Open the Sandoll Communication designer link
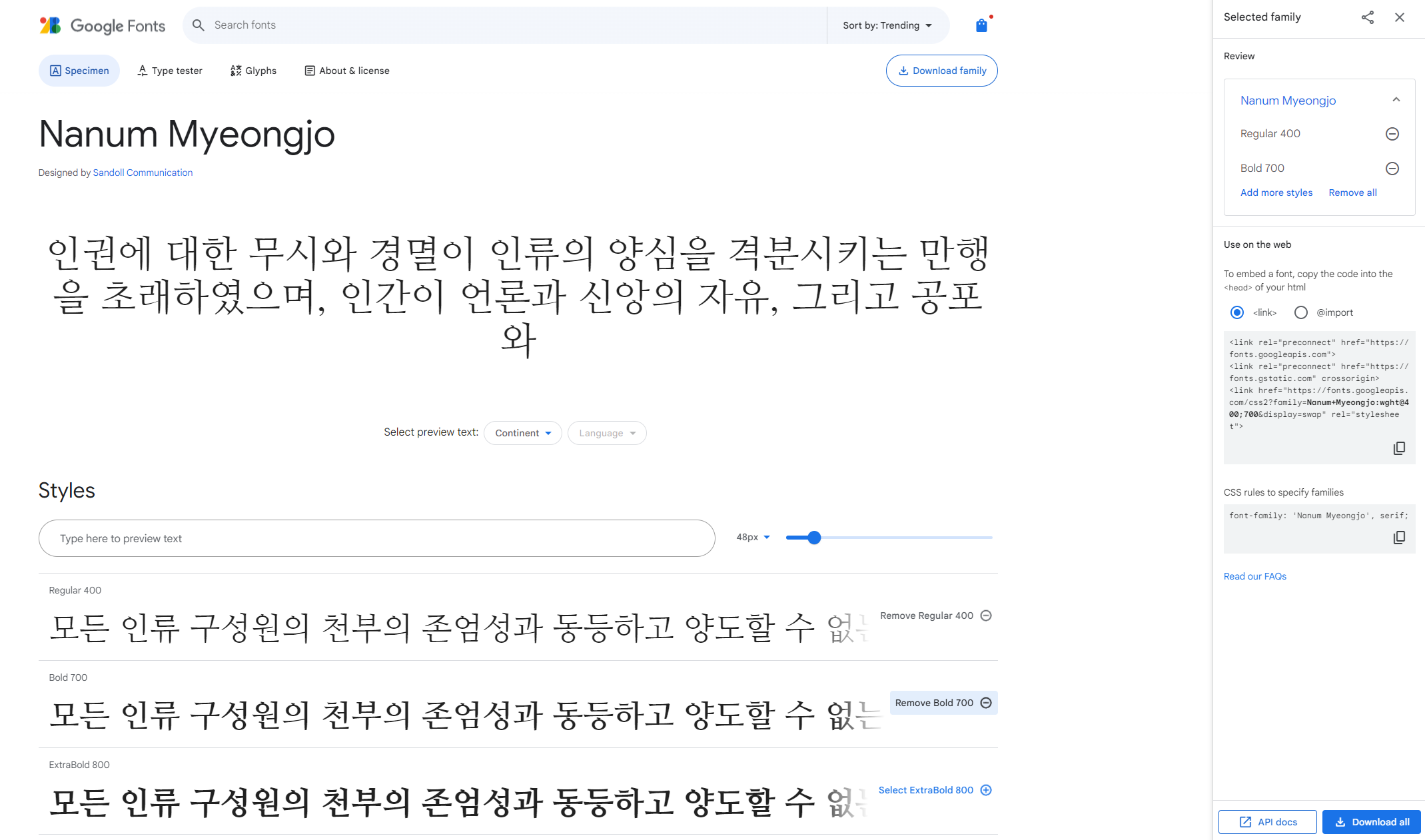1425x840 pixels. click(x=143, y=173)
